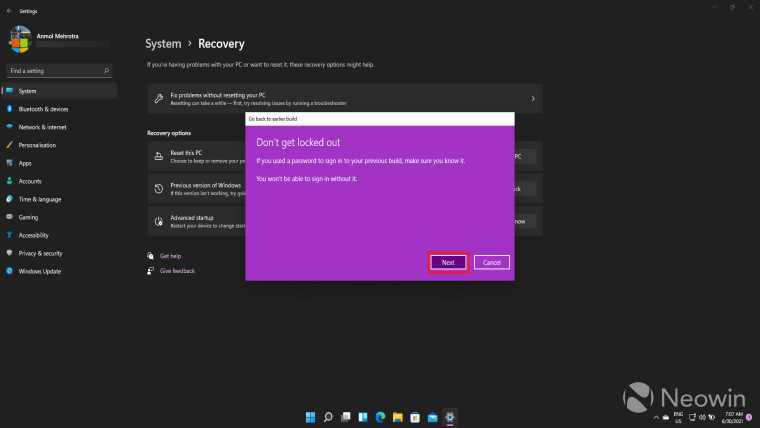Open Gaming settings
The width and height of the screenshot is (760, 428).
coord(60,217)
